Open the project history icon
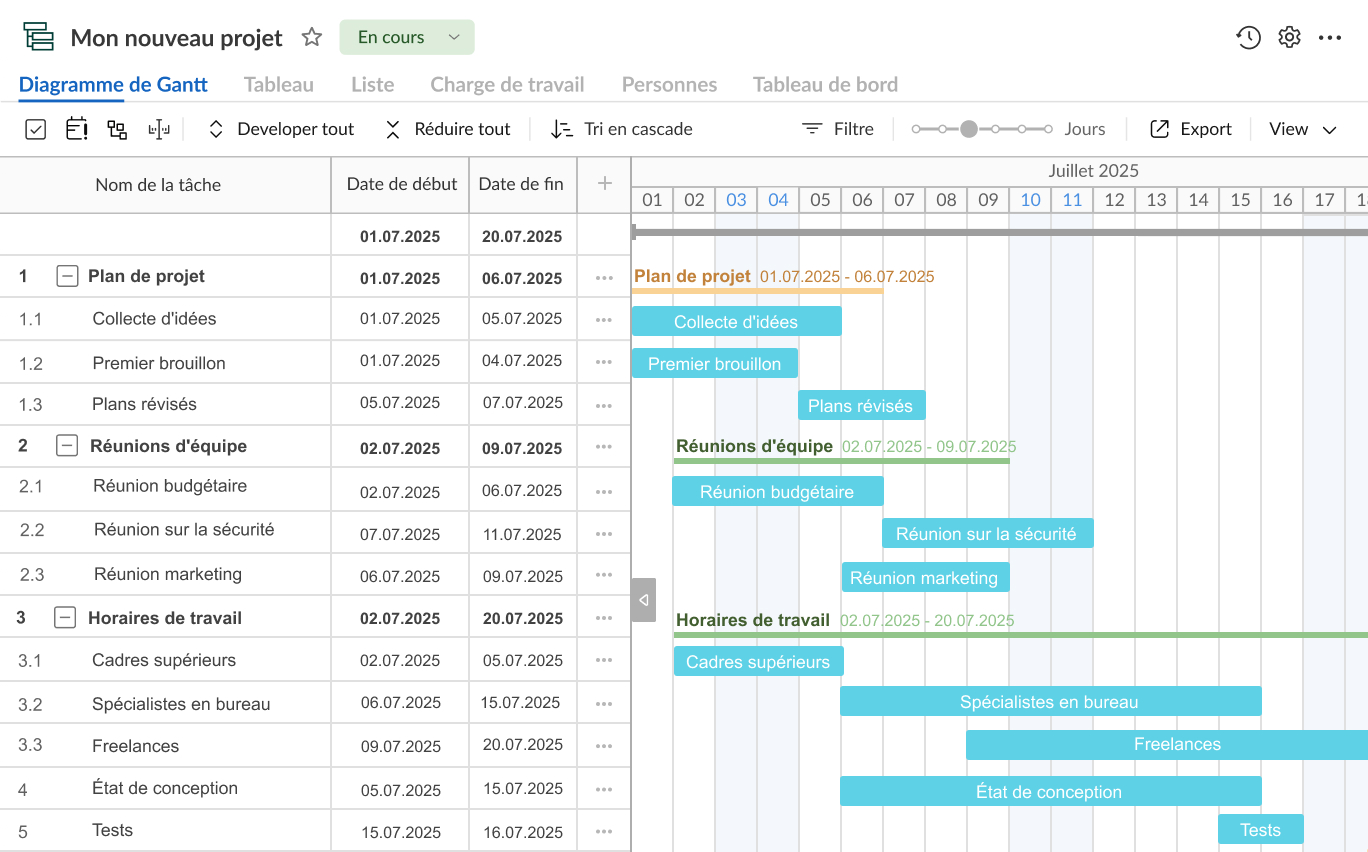Screen dimensions: 1368x852 point(1248,37)
